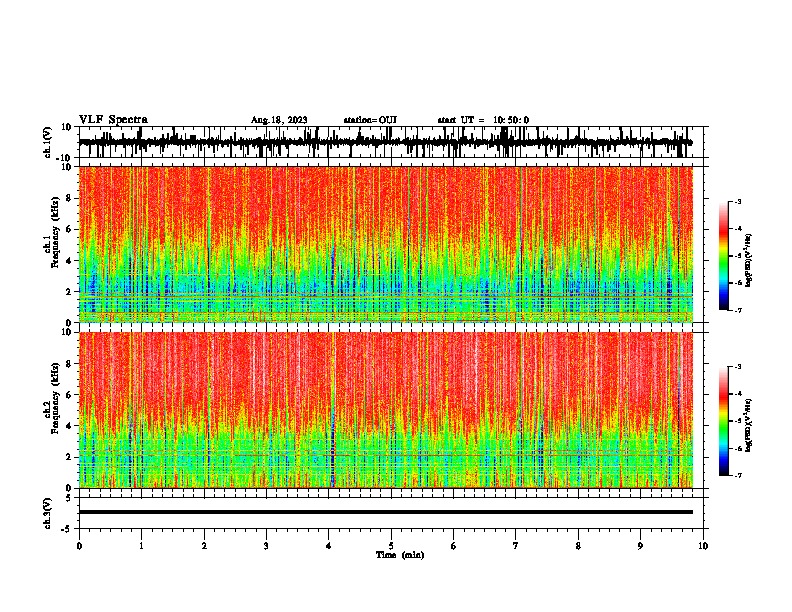This screenshot has height=612, width=792.
Task: Click the ch.1 spectrogram plot
Action: (x=386, y=244)
